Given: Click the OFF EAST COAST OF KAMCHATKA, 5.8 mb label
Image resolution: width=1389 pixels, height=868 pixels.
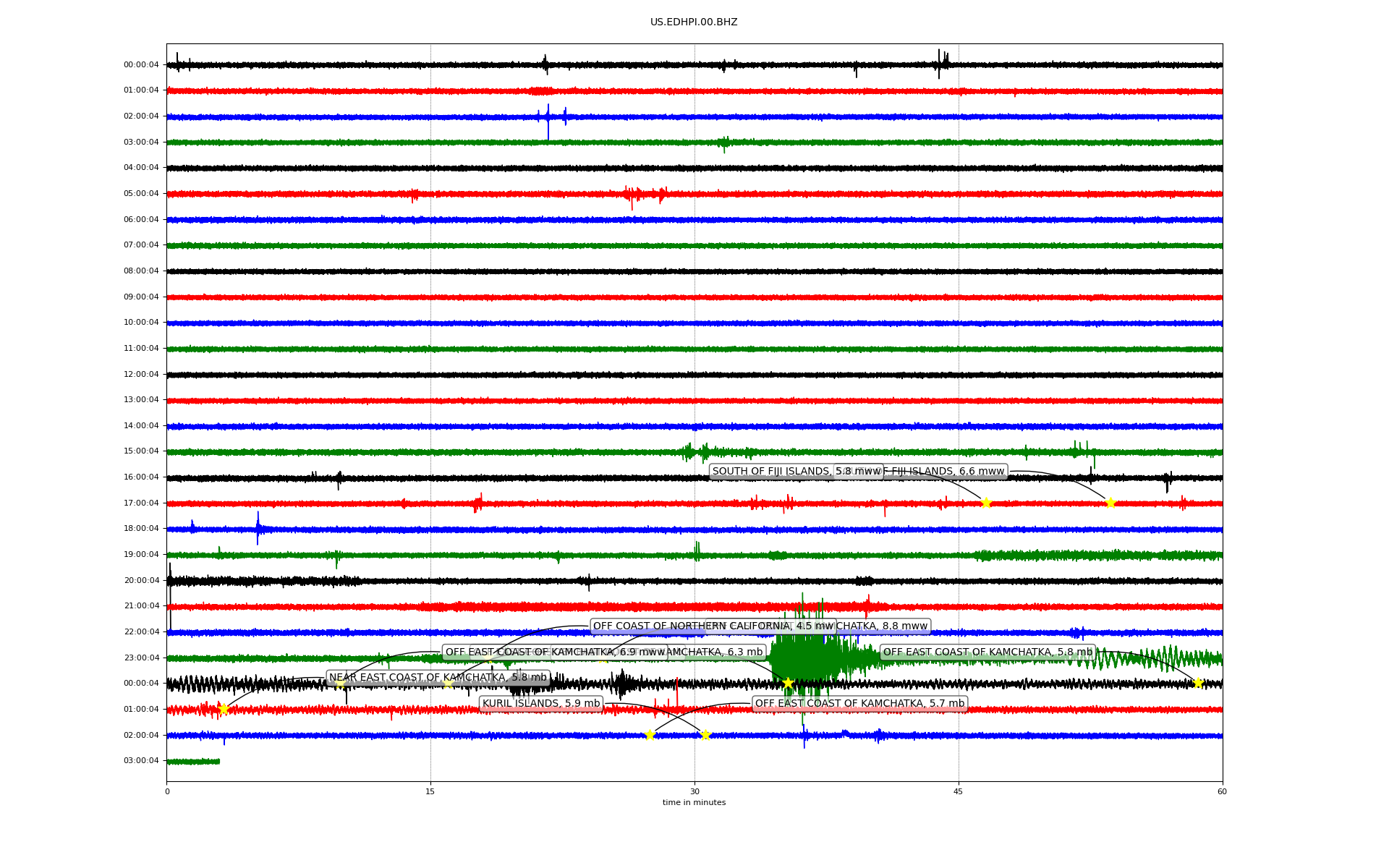Looking at the screenshot, I should click(x=987, y=652).
